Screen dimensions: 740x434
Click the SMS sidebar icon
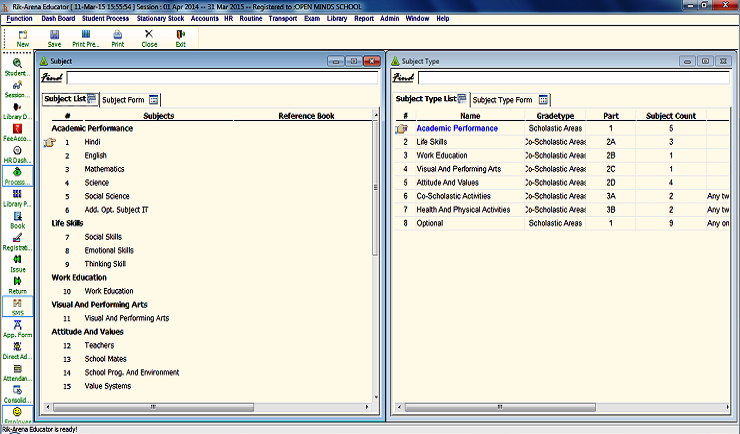pyautogui.click(x=17, y=306)
